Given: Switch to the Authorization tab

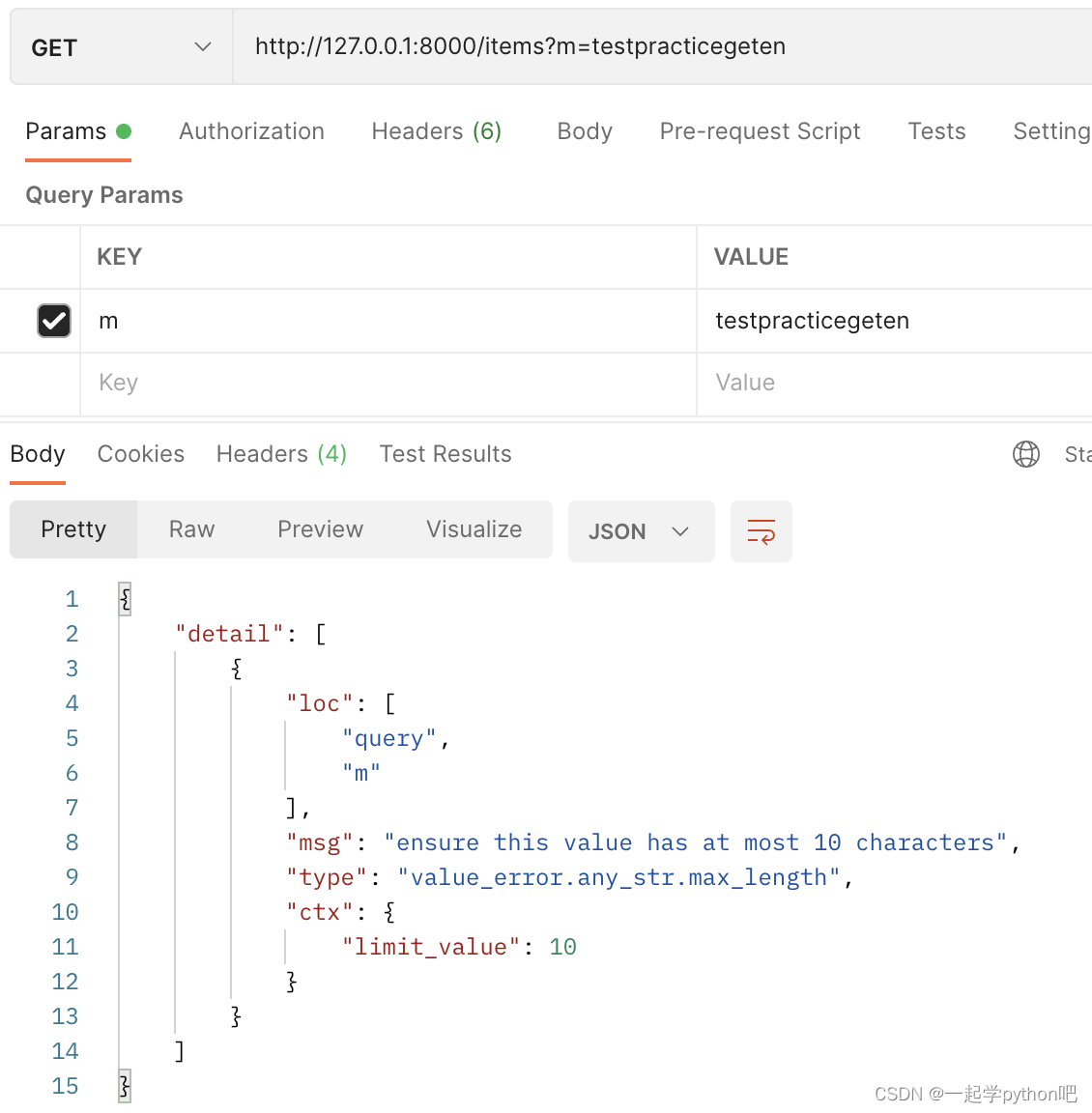Looking at the screenshot, I should [251, 131].
